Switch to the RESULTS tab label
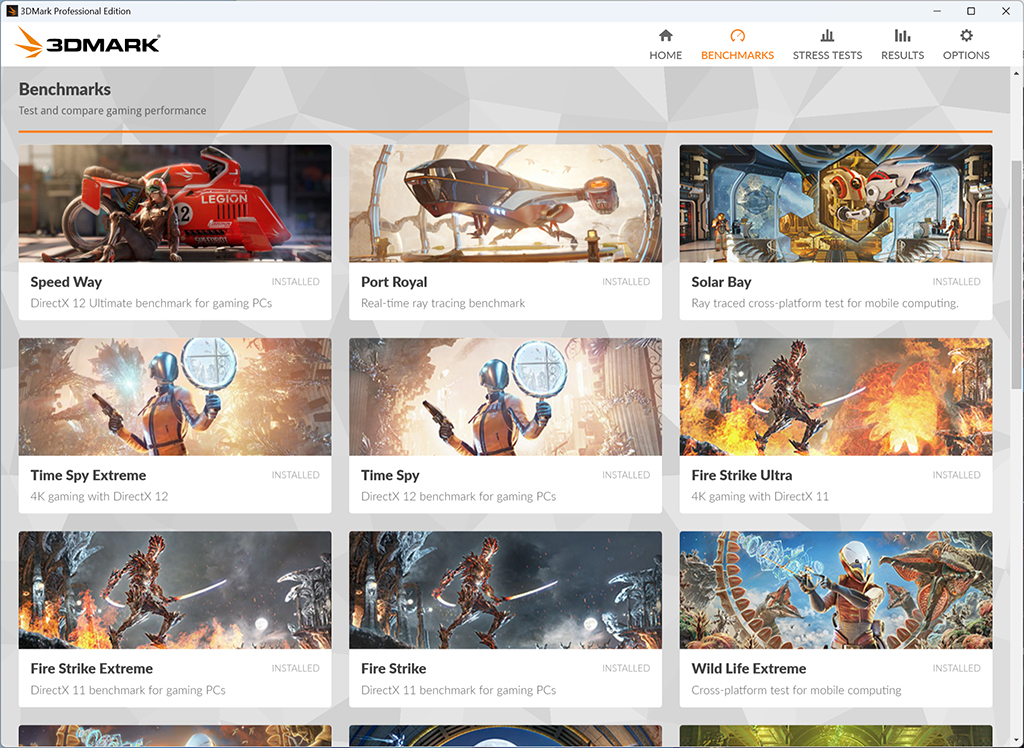The image size is (1024, 748). click(903, 56)
